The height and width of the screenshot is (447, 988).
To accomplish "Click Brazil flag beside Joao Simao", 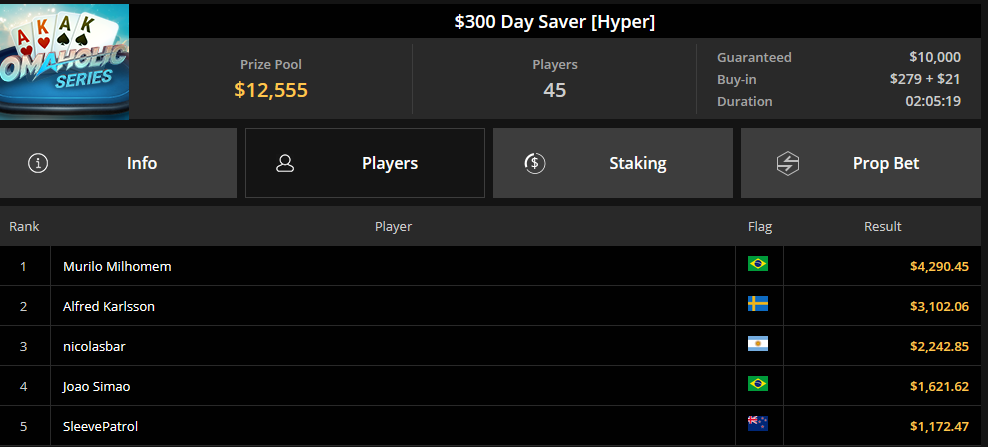I will click(757, 383).
